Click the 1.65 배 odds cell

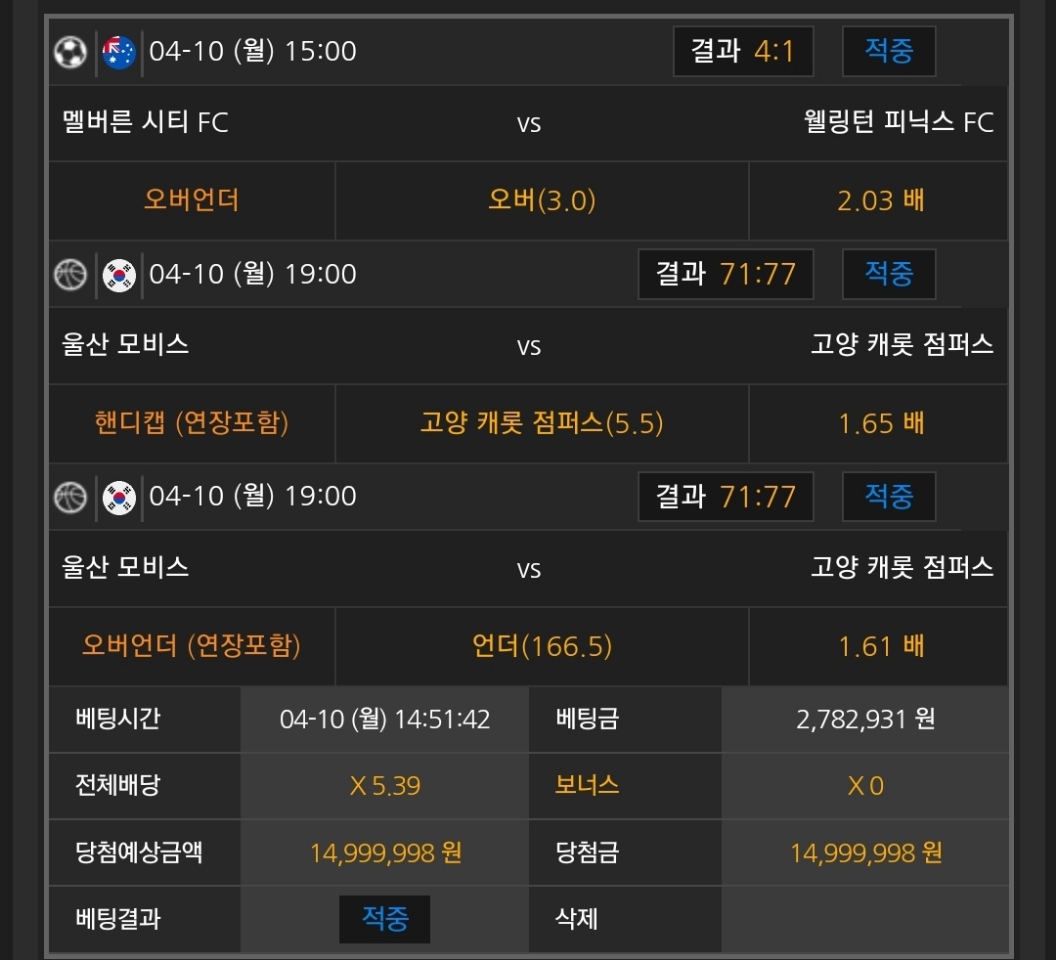click(x=880, y=423)
